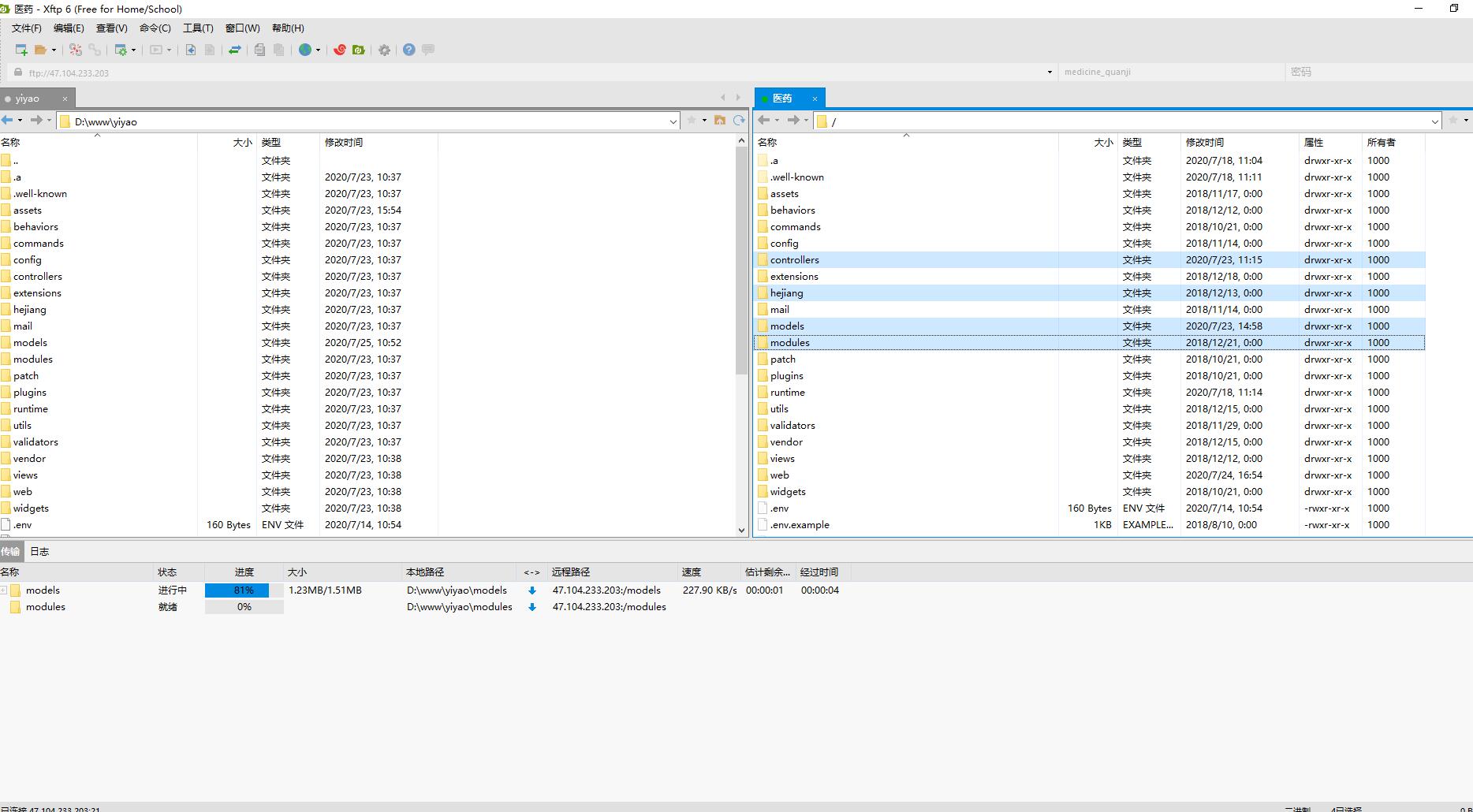1473x812 pixels.
Task: Open the host address dropdown arrow
Action: (x=1050, y=72)
